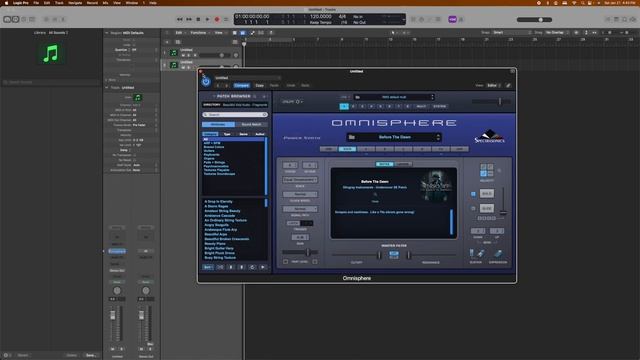Toggle the Inspector button in control bar
This screenshot has width=640, height=360.
pyautogui.click(x=15, y=19)
